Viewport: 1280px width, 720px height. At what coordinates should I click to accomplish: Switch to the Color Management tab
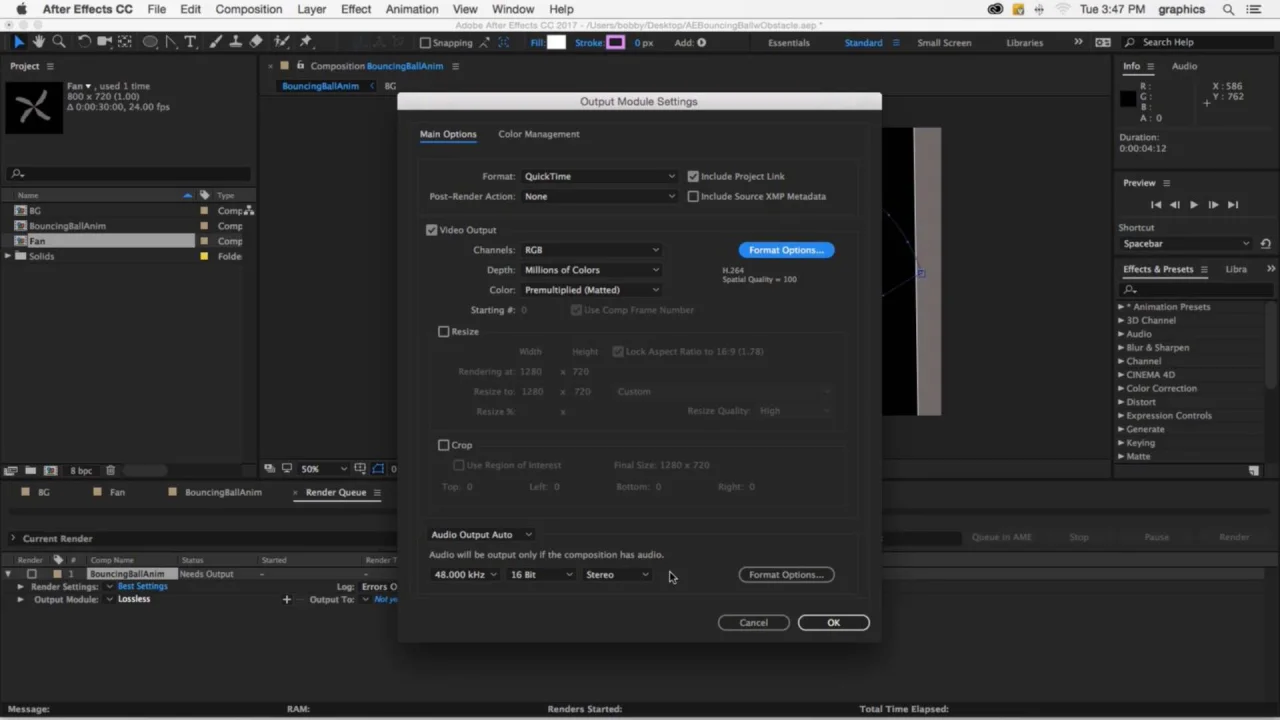point(539,134)
